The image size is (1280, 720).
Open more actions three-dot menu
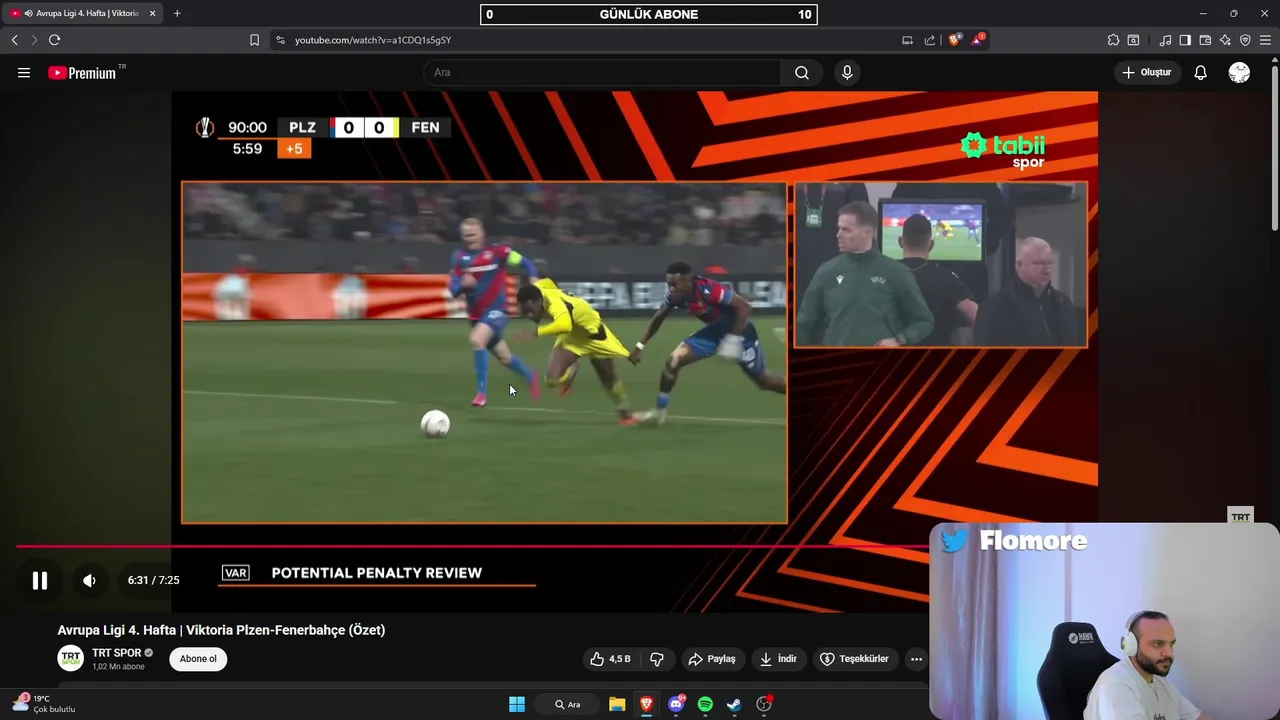point(916,659)
